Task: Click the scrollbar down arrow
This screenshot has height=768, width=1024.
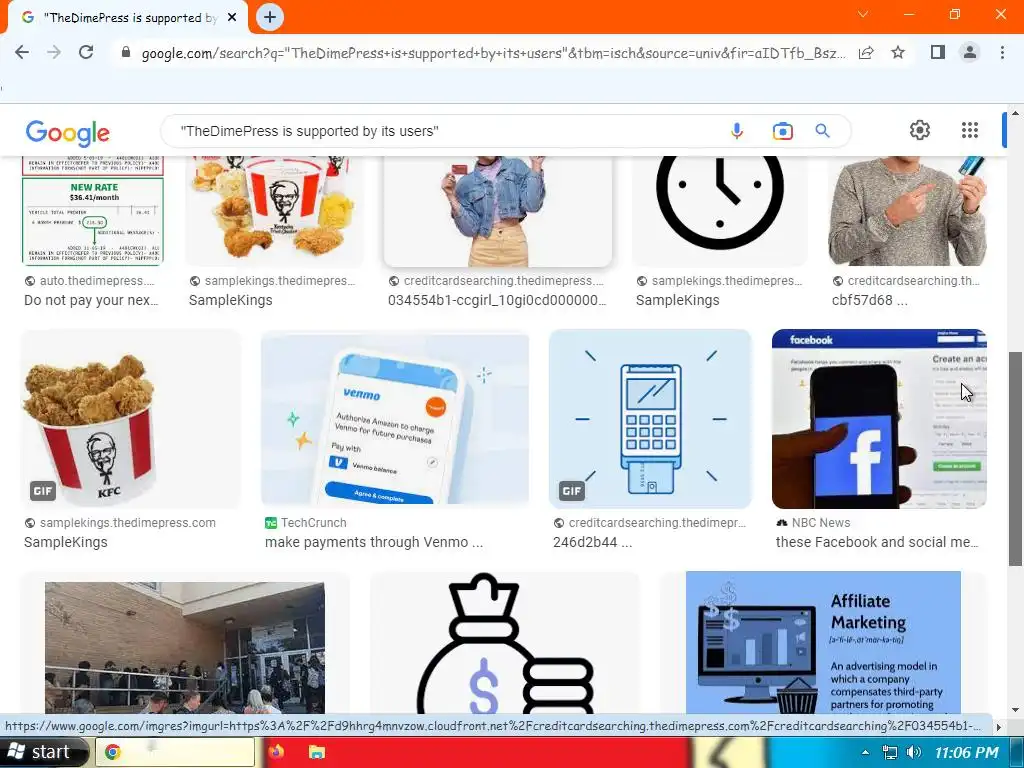Action: (1016, 709)
